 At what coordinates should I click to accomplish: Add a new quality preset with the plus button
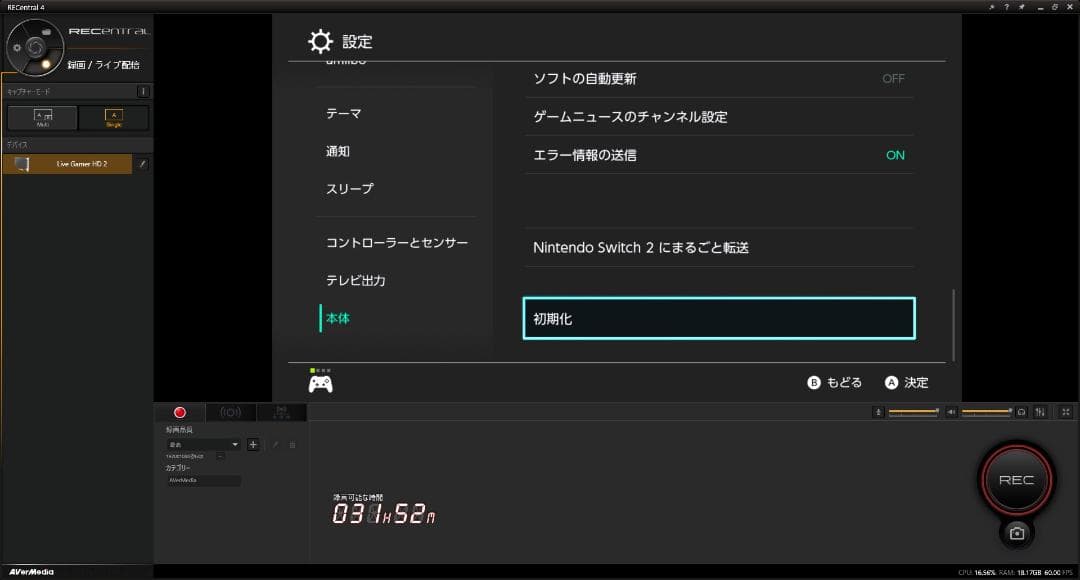point(253,444)
